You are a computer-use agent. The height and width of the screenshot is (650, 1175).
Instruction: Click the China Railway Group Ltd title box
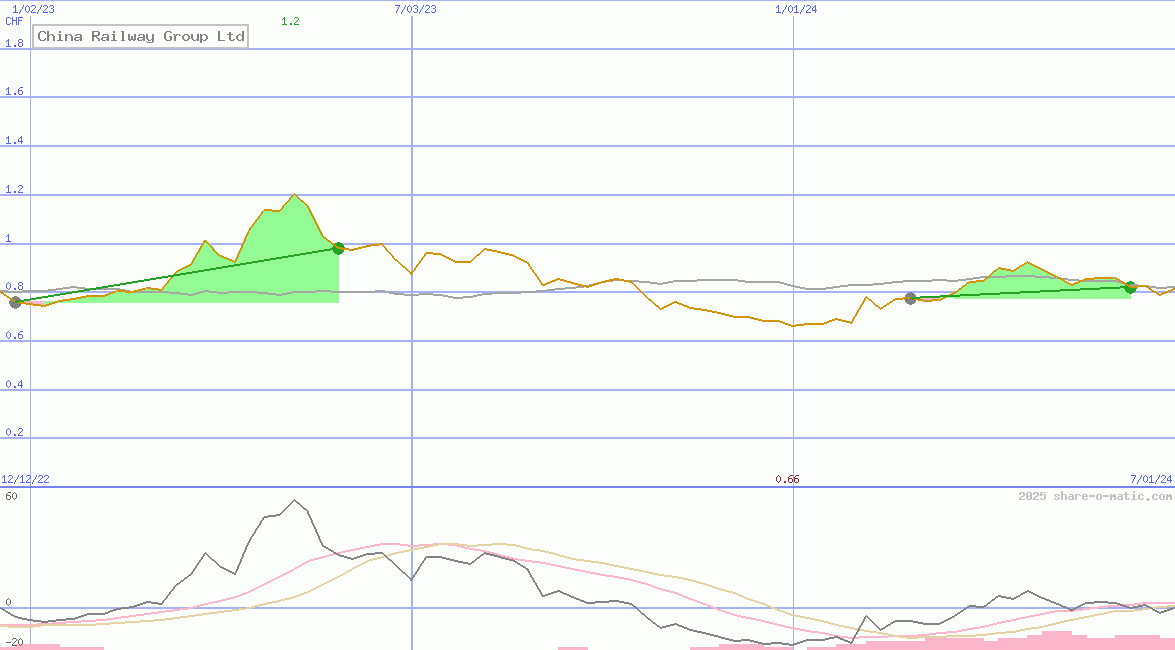coord(140,36)
